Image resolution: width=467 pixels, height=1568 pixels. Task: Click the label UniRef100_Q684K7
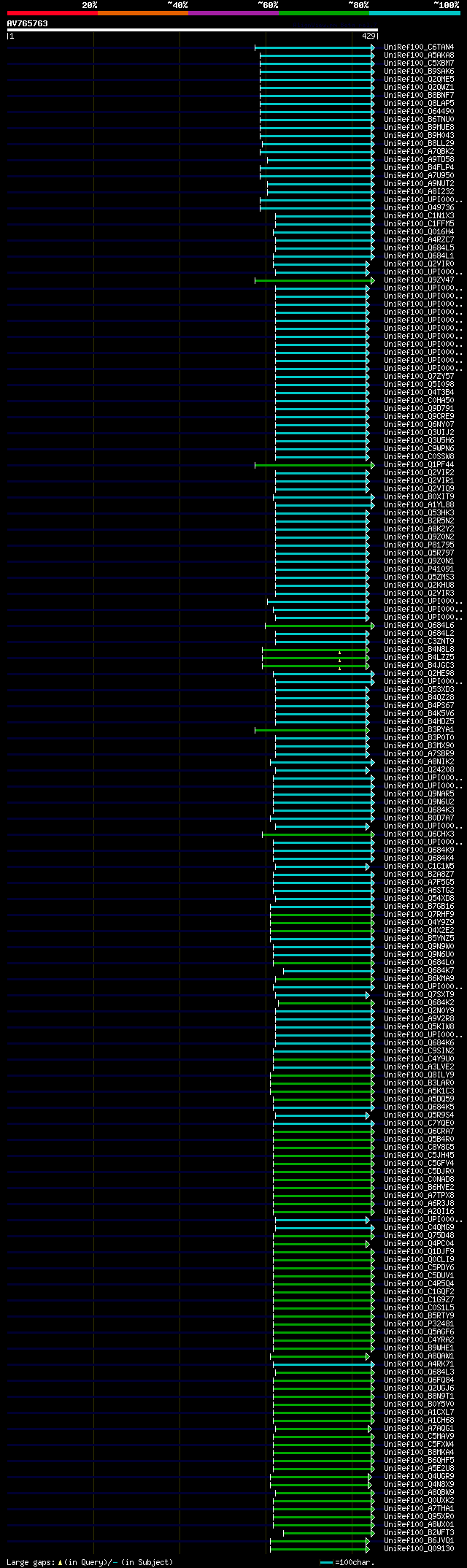[x=419, y=971]
